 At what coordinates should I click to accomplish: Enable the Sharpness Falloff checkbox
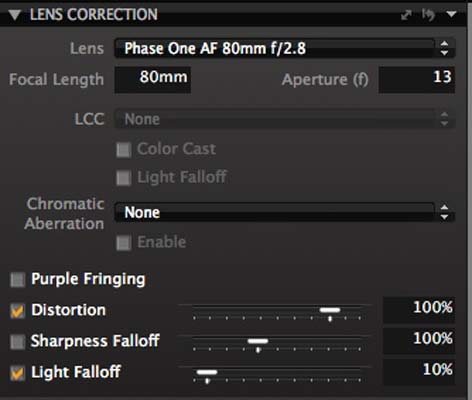[18, 342]
